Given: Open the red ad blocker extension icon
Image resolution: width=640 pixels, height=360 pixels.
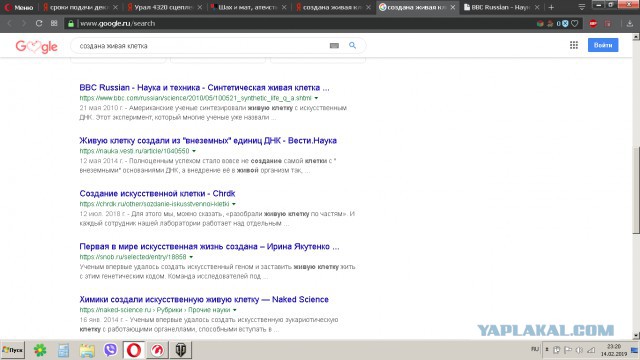Looking at the screenshot, I should (x=593, y=24).
